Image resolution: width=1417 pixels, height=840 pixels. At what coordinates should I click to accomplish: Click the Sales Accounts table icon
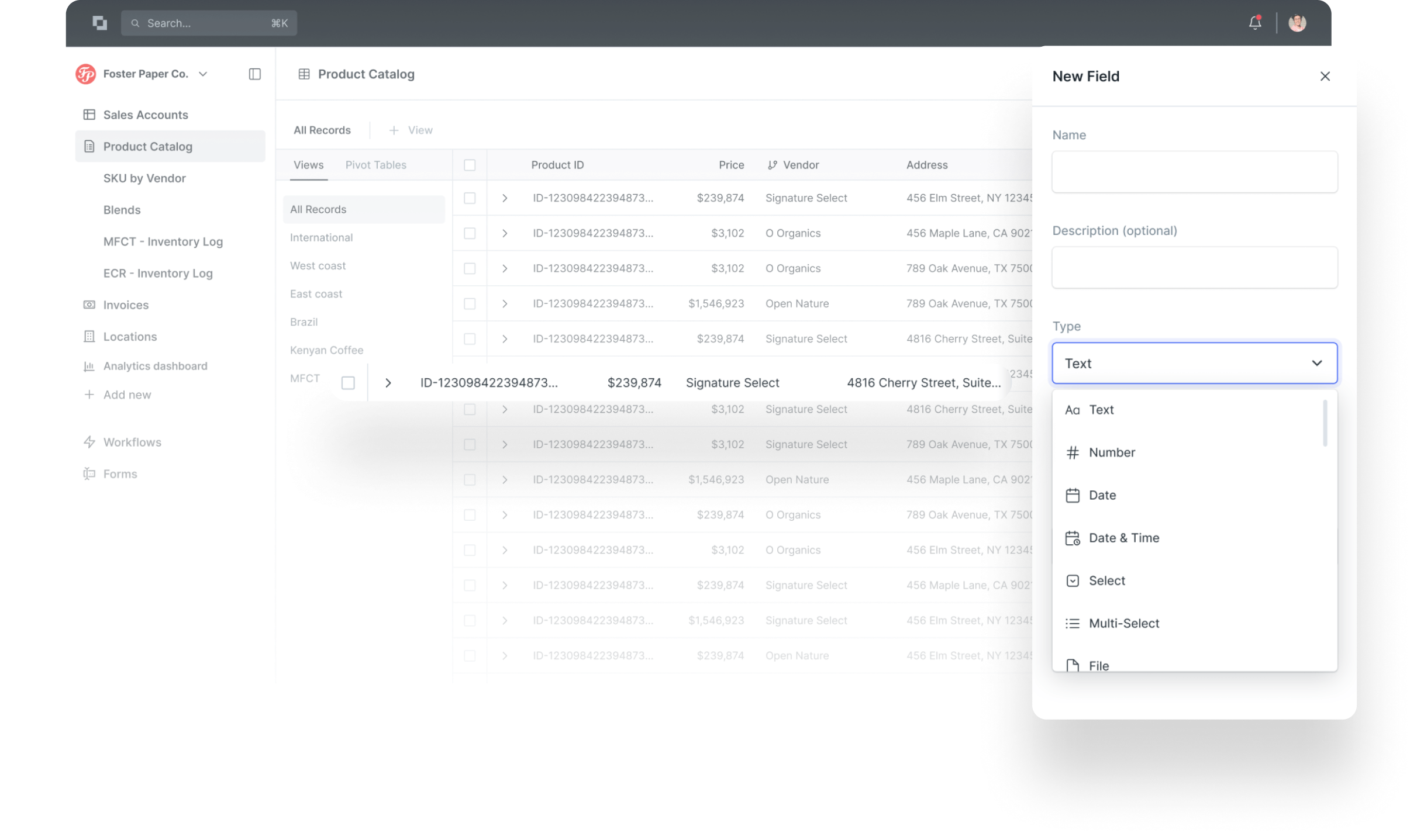pyautogui.click(x=89, y=115)
